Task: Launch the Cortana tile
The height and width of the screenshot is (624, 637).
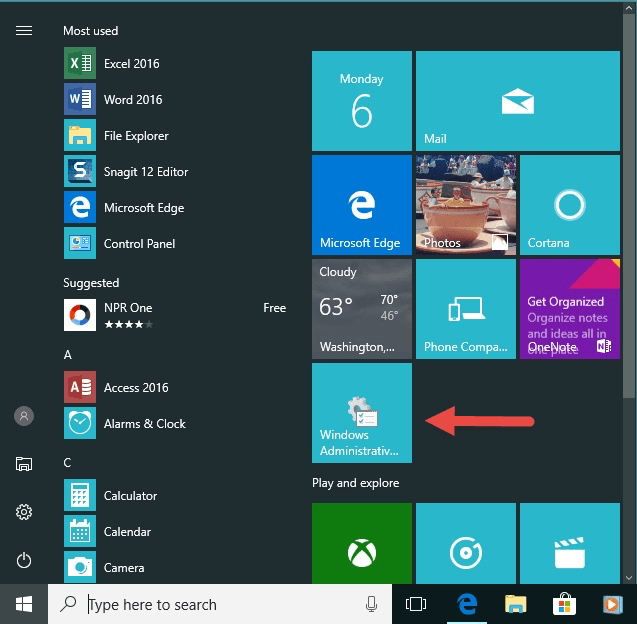Action: 570,205
